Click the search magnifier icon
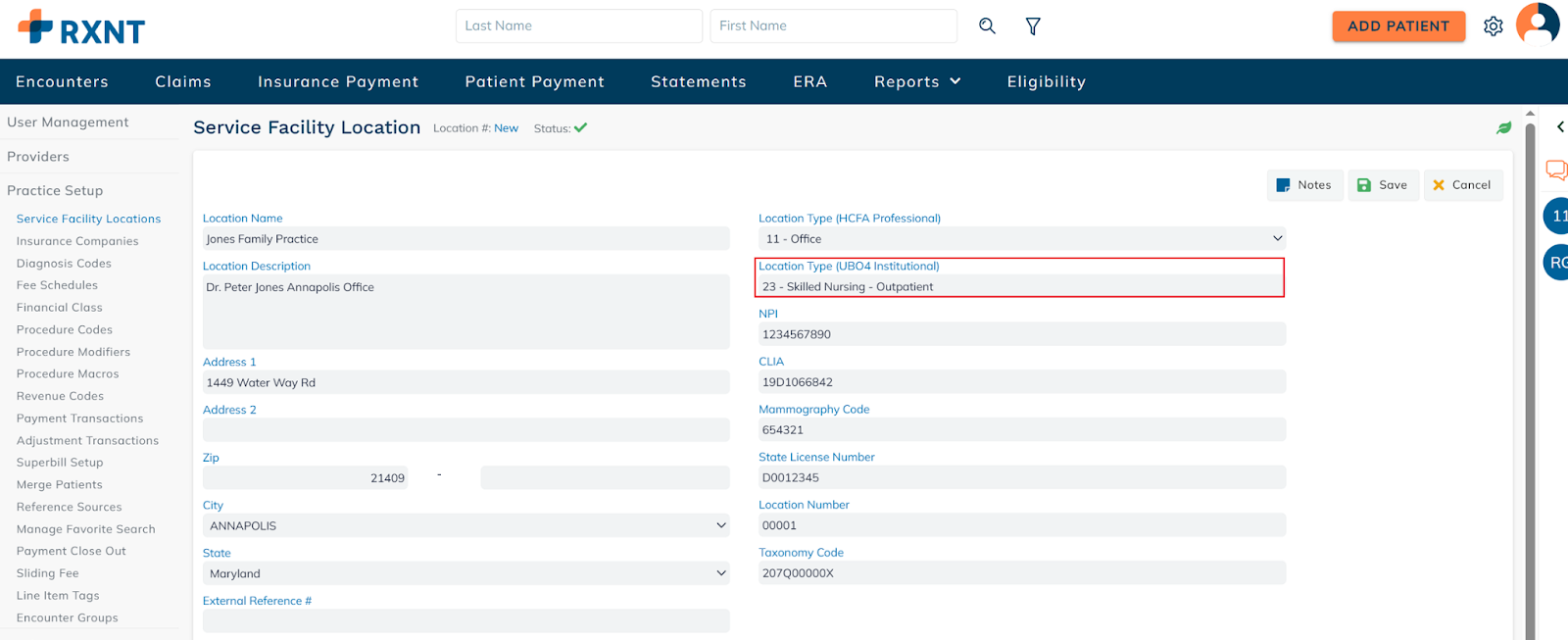 pyautogui.click(x=987, y=26)
